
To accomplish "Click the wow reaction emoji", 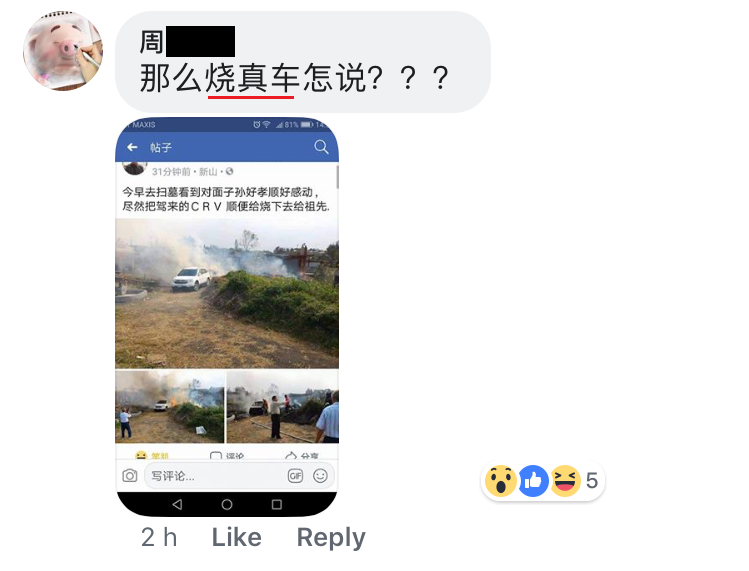I will [500, 481].
